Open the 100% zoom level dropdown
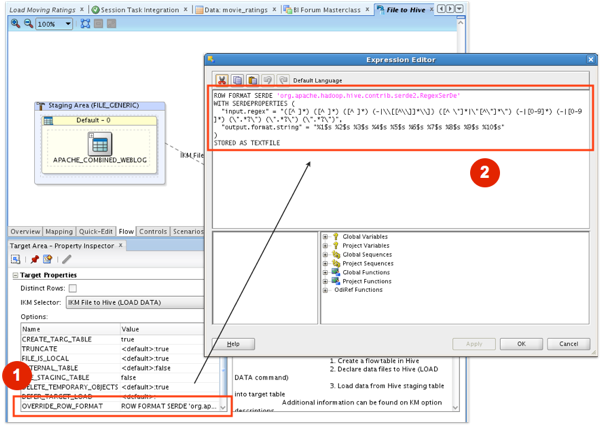Screen dimensions: 600x425 (68, 24)
